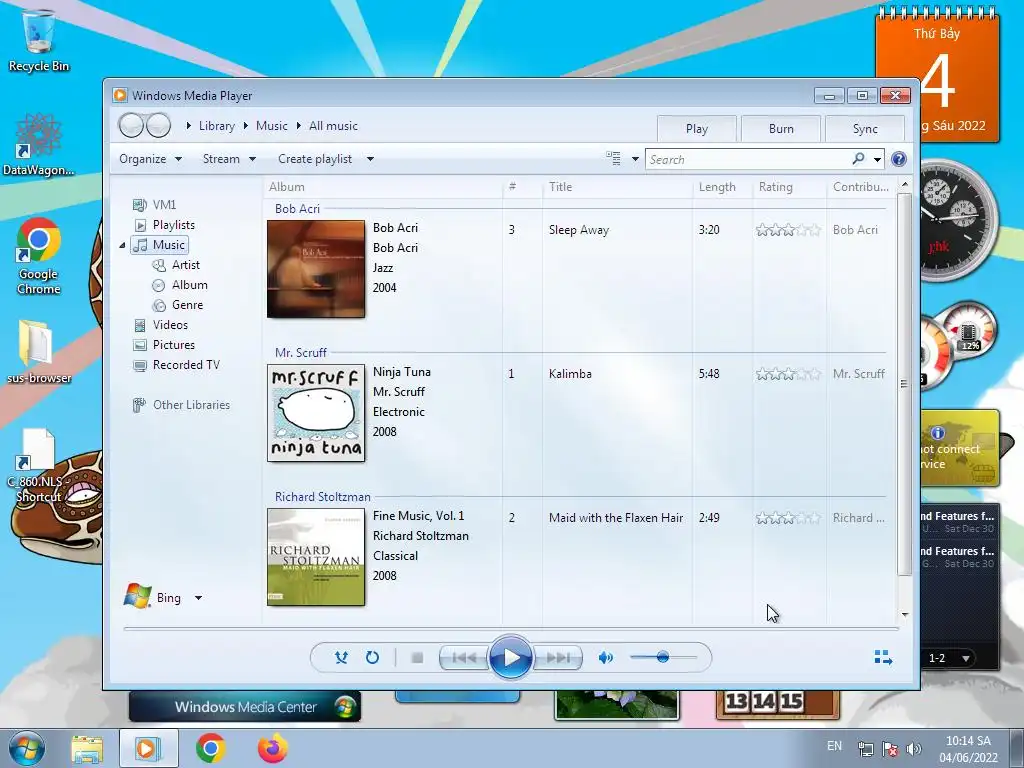Skip to the previous track
This screenshot has height=768, width=1024.
pos(464,658)
